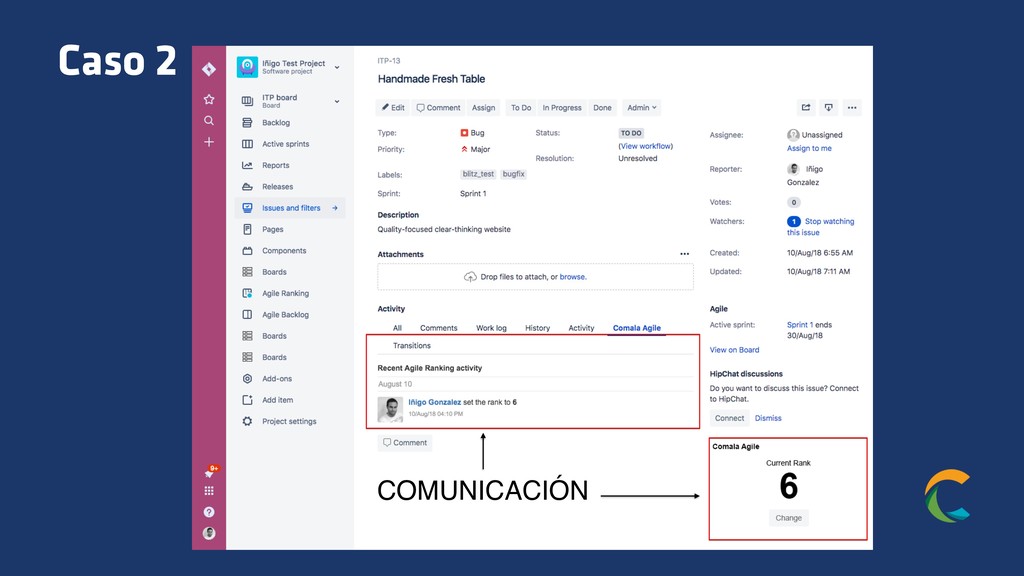This screenshot has height=576, width=1024.
Task: Click the Add item icon
Action: [247, 400]
